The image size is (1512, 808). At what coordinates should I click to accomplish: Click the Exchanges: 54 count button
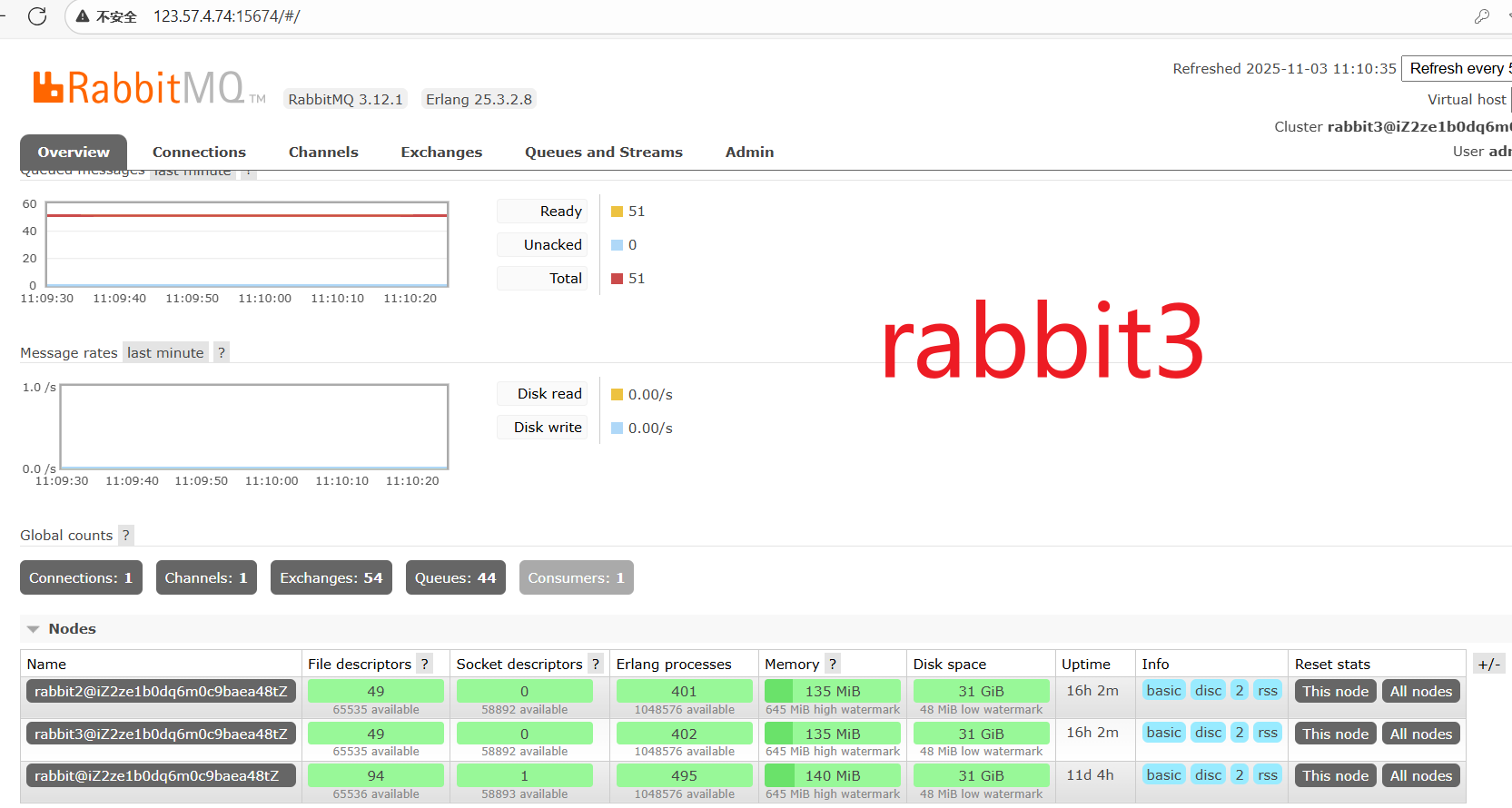331,577
